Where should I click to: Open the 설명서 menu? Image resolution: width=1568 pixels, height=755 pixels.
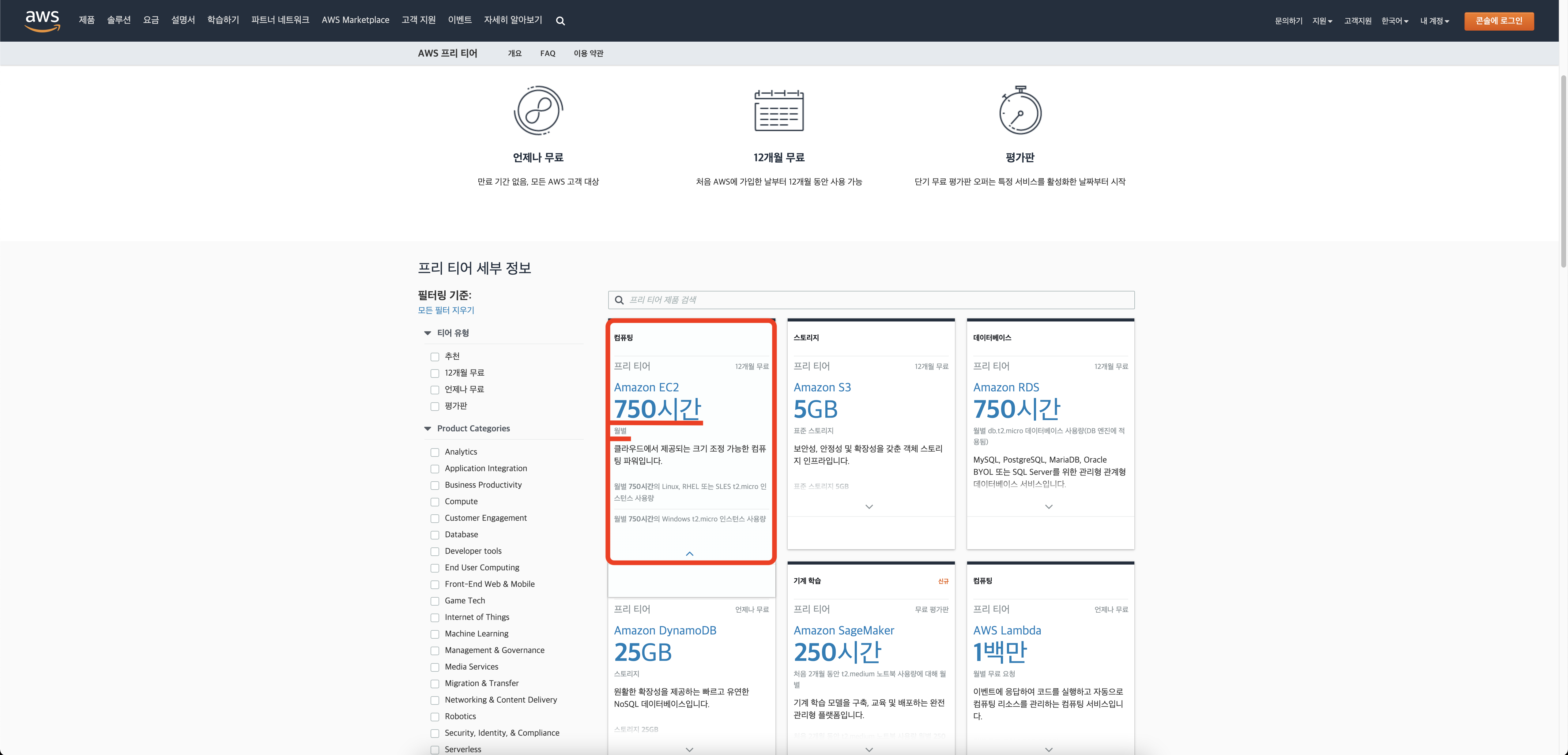(183, 20)
